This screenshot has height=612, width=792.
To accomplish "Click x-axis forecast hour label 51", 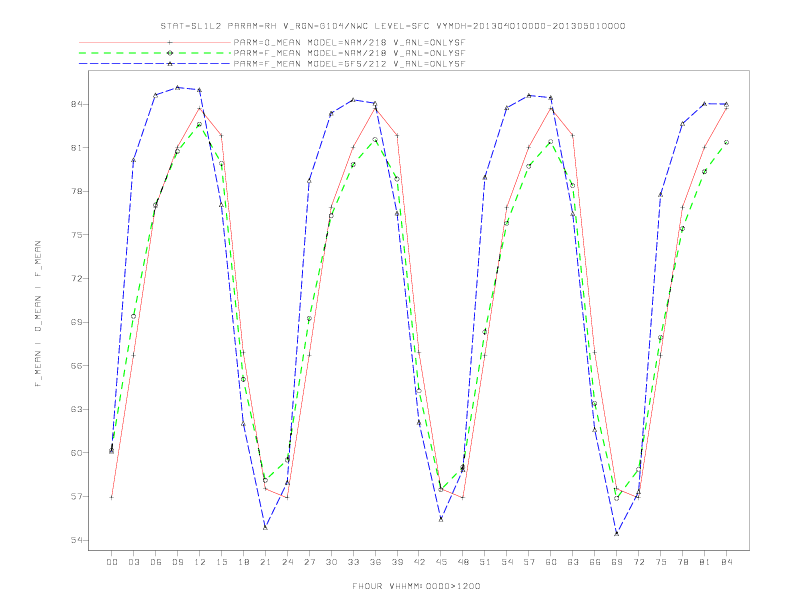I will (485, 562).
